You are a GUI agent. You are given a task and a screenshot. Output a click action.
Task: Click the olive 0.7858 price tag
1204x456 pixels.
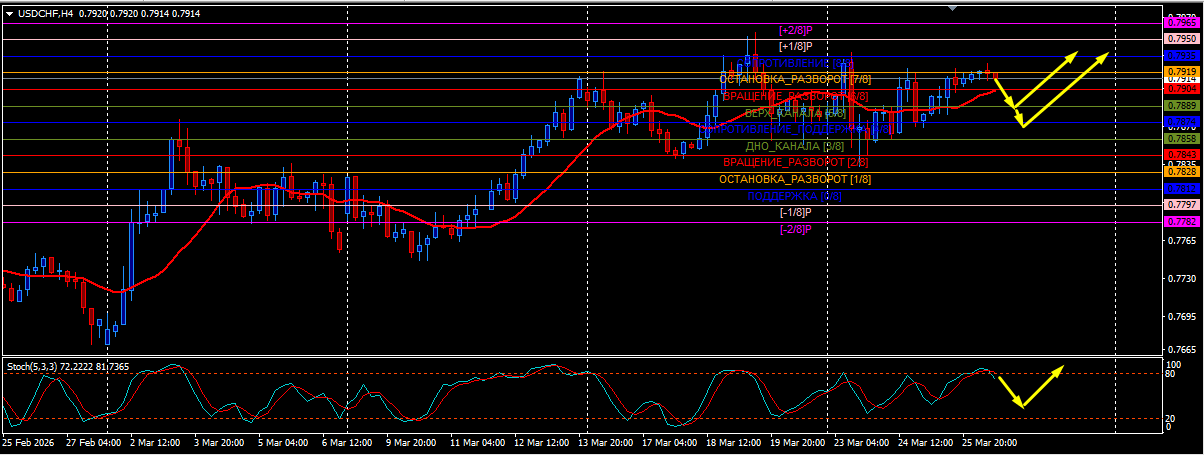pyautogui.click(x=1181, y=138)
